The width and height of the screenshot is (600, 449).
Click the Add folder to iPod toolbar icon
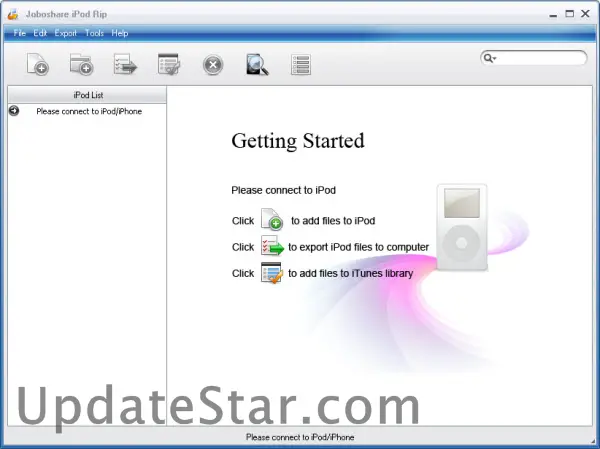click(x=82, y=64)
